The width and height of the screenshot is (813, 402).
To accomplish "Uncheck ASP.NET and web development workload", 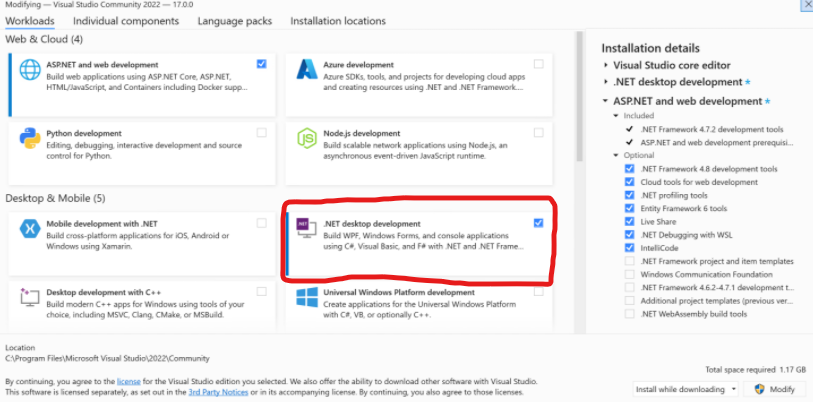I will pyautogui.click(x=261, y=64).
